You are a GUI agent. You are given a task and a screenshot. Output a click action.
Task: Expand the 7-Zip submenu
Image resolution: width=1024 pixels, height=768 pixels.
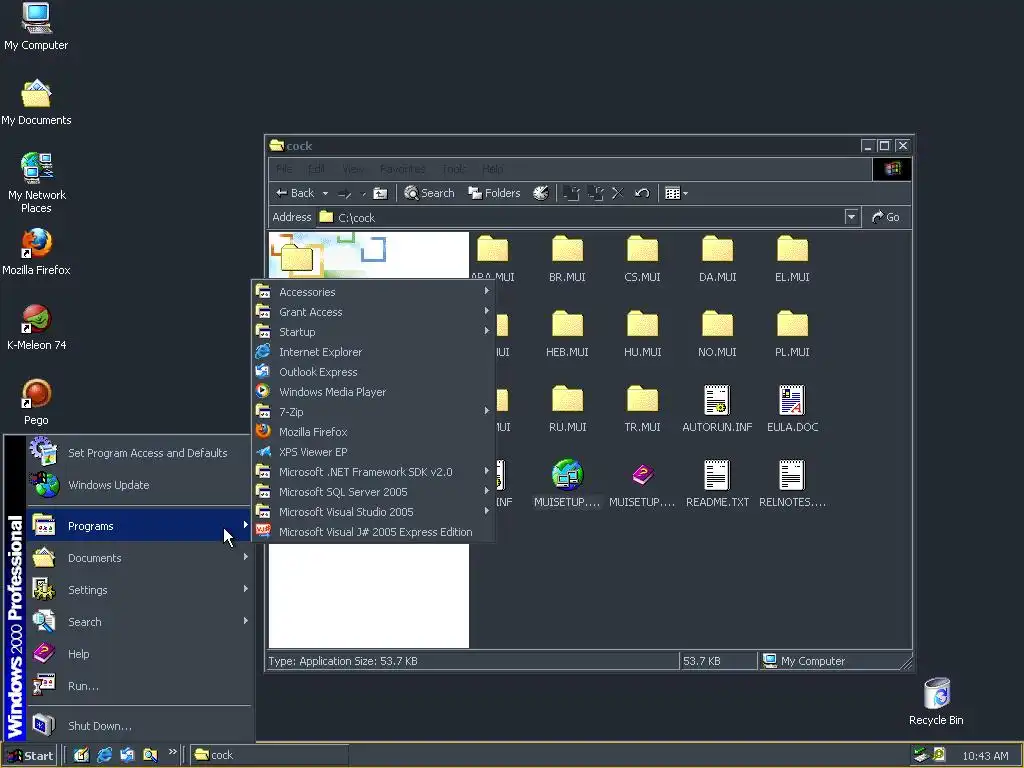pyautogui.click(x=374, y=412)
